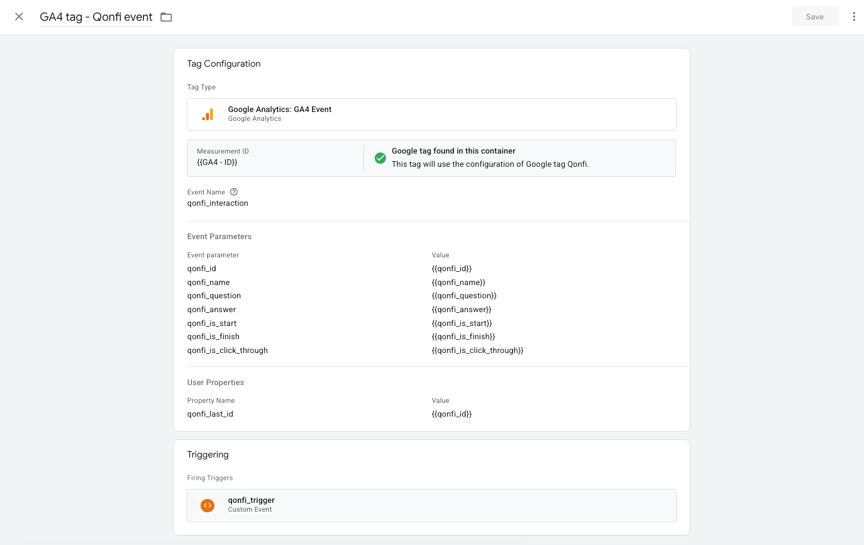864x545 pixels.
Task: Select the qonfi_id event parameter
Action: coord(202,268)
